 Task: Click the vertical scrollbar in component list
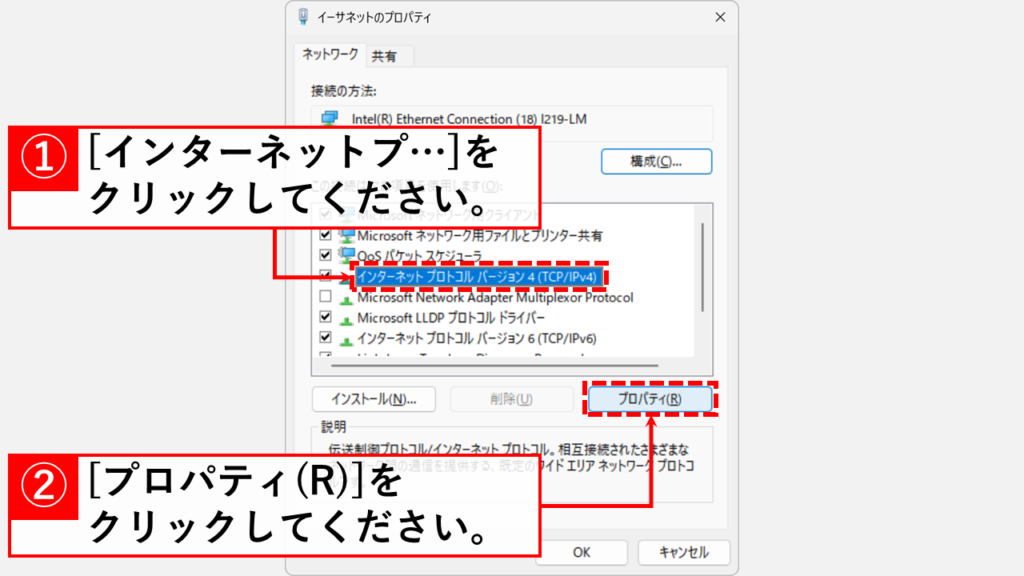[703, 268]
